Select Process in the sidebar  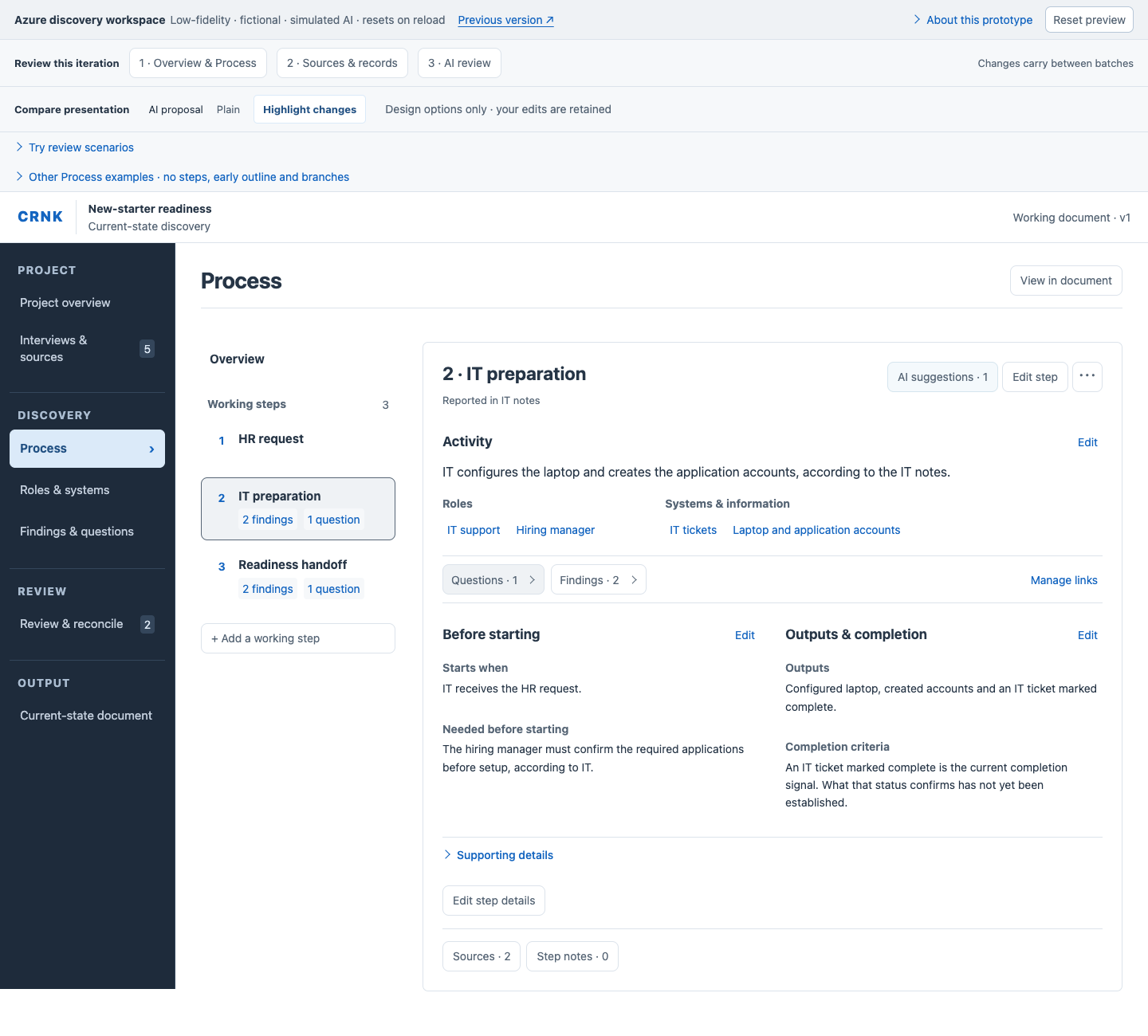[x=87, y=449]
